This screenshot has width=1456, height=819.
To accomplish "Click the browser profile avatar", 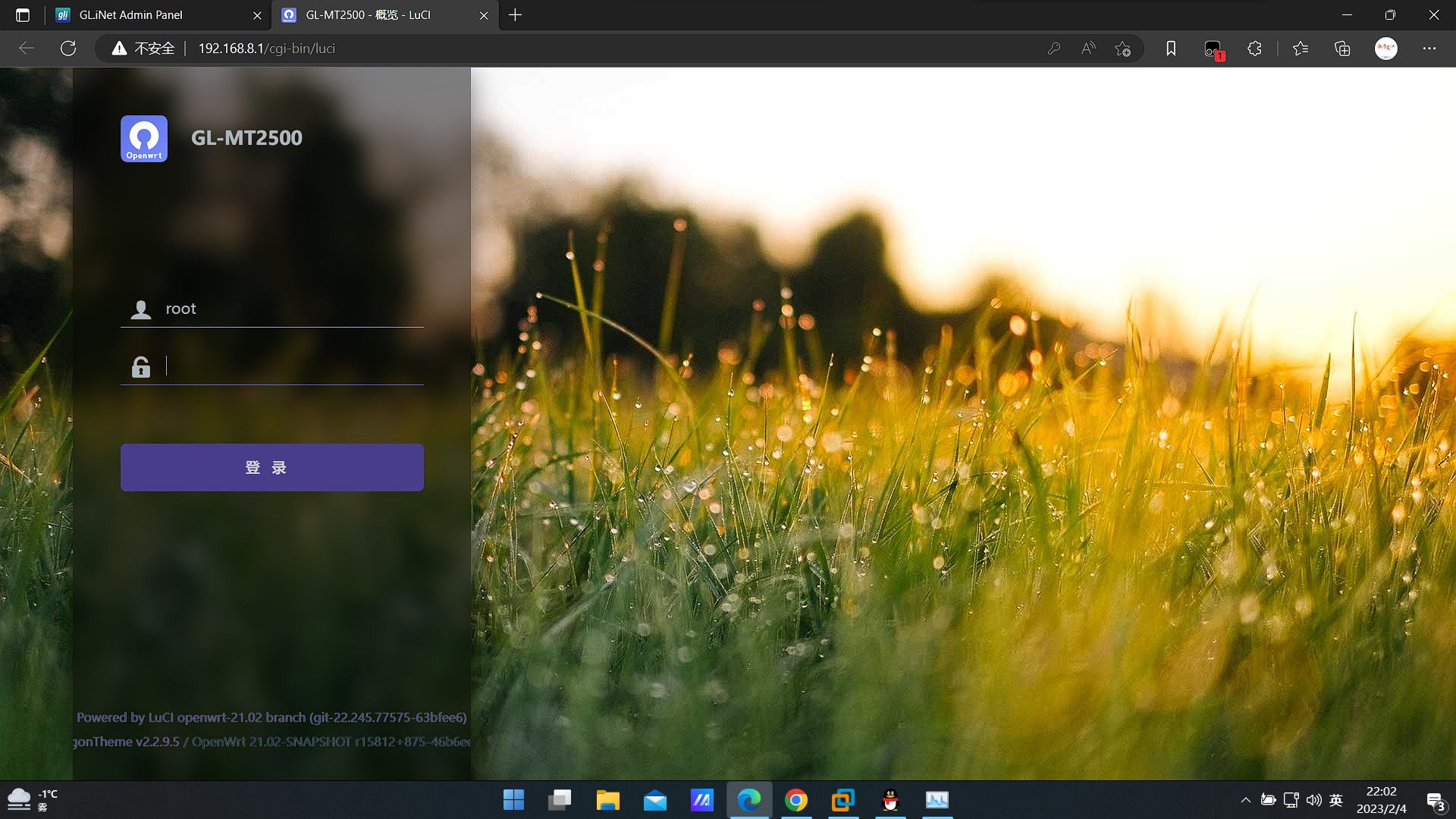I will pos(1385,49).
